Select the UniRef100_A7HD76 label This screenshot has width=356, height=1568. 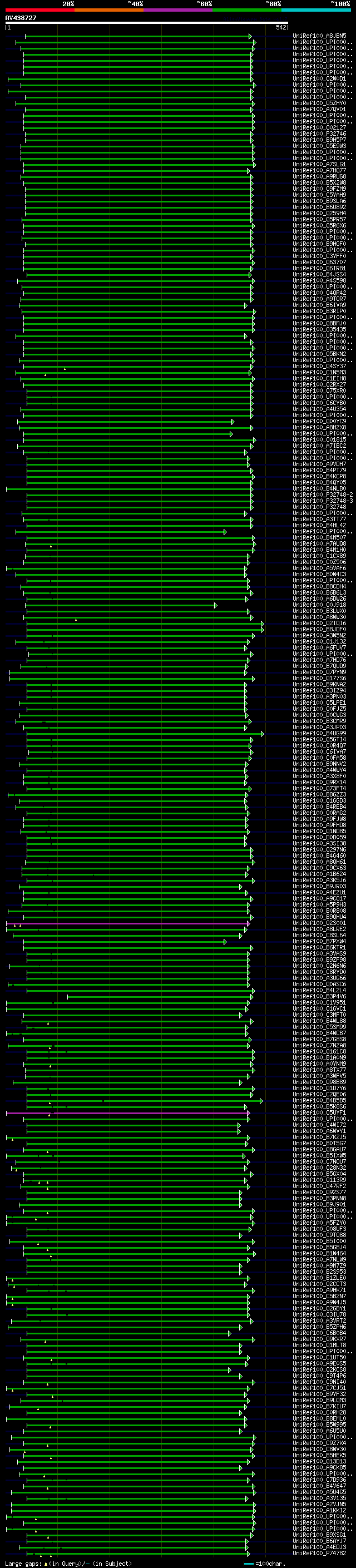tap(319, 660)
